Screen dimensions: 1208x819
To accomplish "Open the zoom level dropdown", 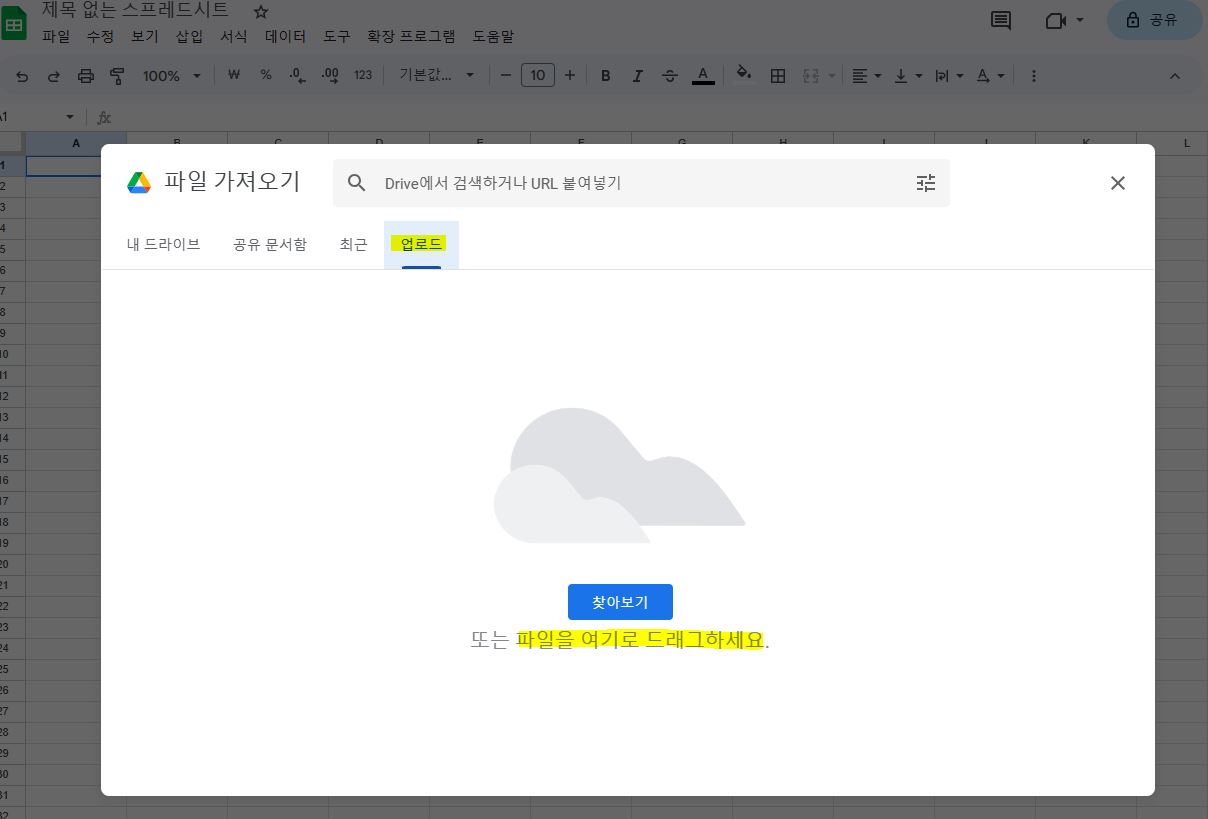I will [x=170, y=75].
